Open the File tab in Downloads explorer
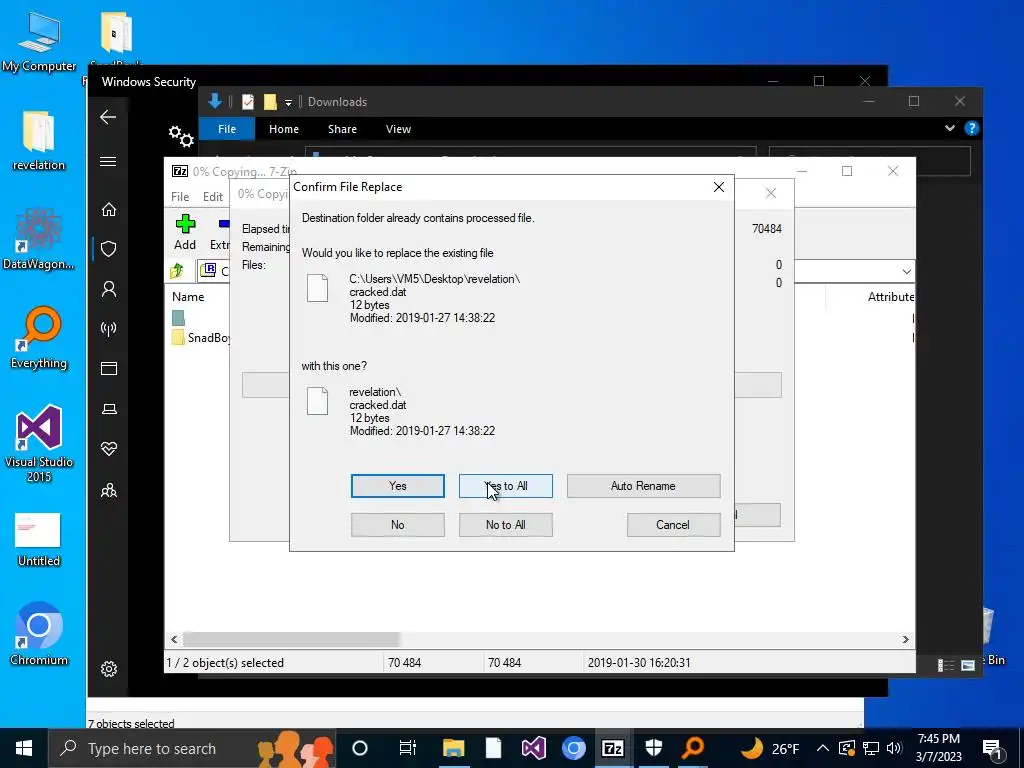Image resolution: width=1024 pixels, height=768 pixels. coord(227,129)
